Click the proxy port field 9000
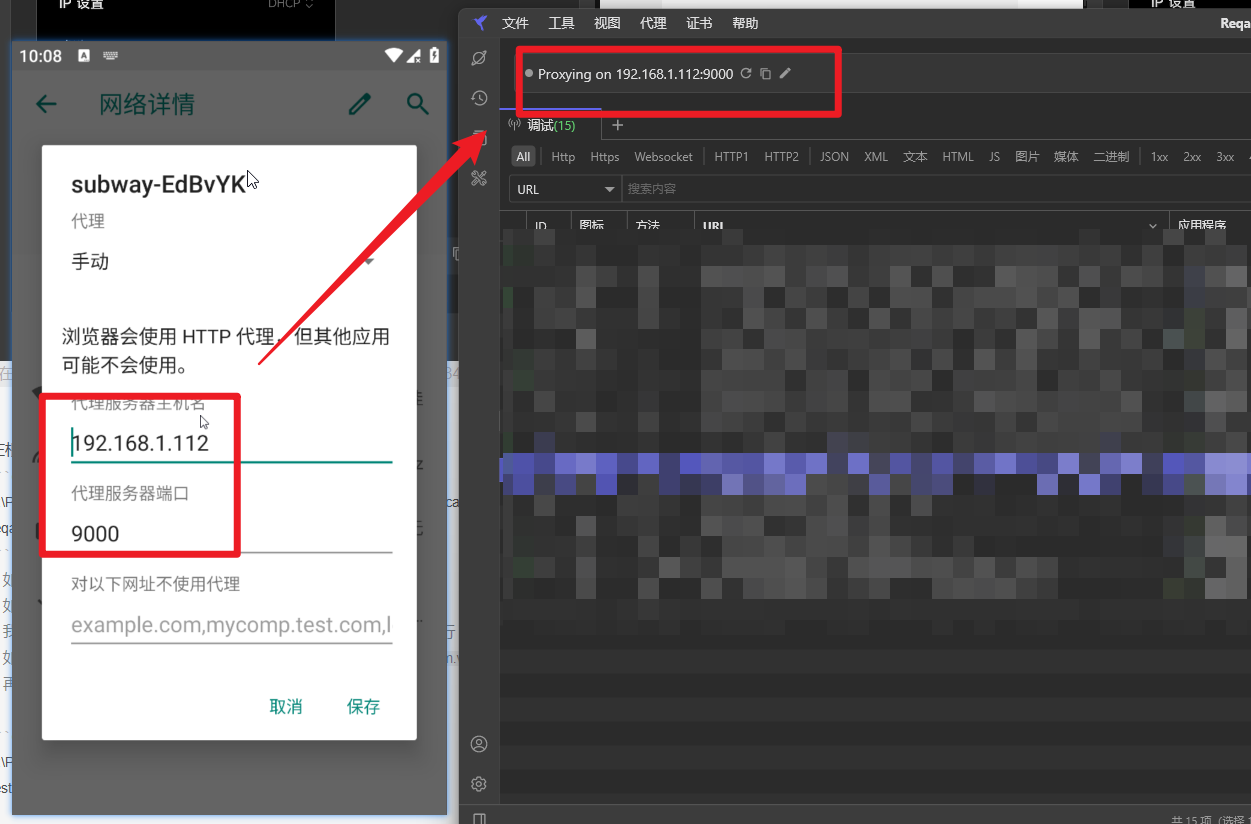 [231, 534]
